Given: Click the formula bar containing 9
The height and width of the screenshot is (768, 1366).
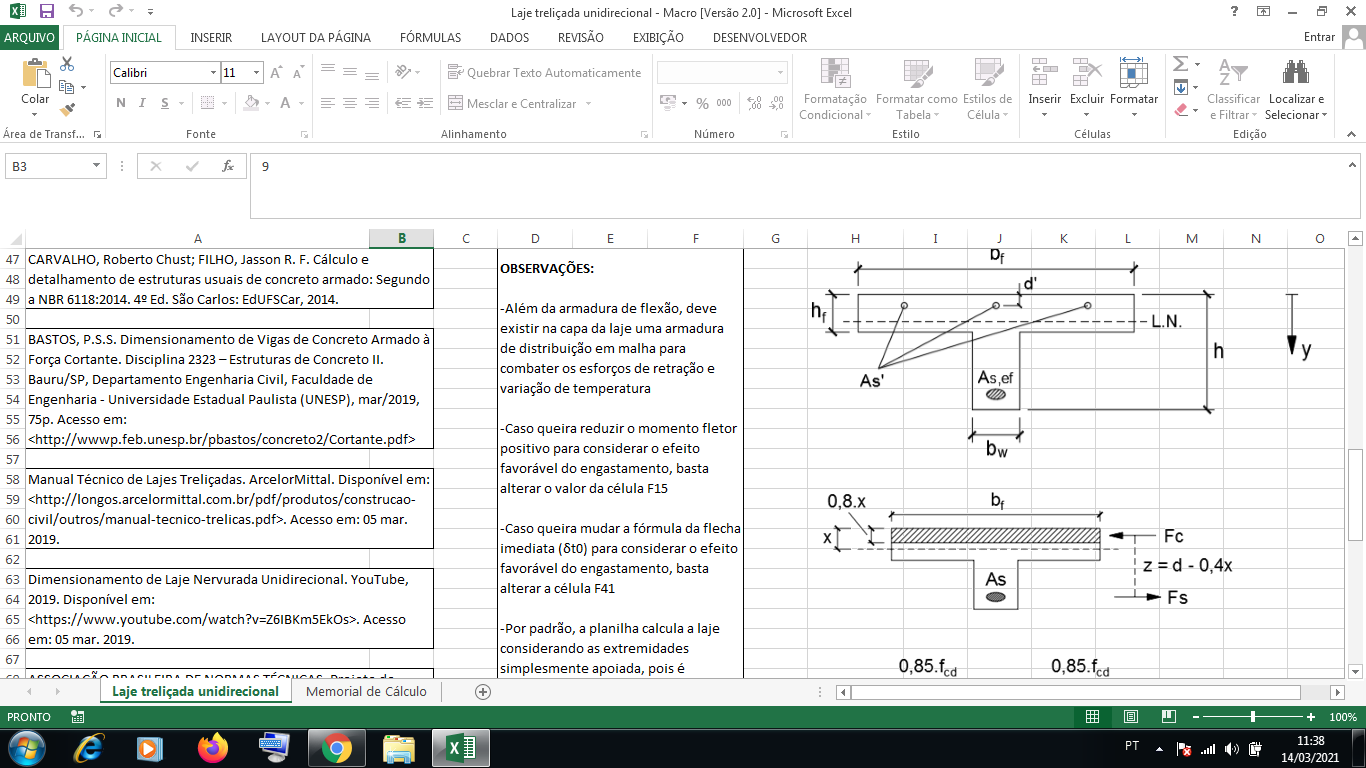Looking at the screenshot, I should click(796, 185).
